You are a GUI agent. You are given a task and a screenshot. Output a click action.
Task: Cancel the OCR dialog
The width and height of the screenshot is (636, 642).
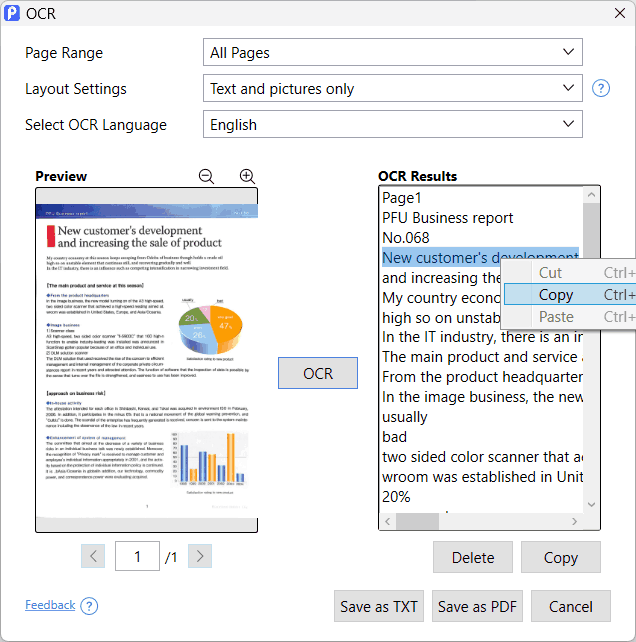click(571, 606)
